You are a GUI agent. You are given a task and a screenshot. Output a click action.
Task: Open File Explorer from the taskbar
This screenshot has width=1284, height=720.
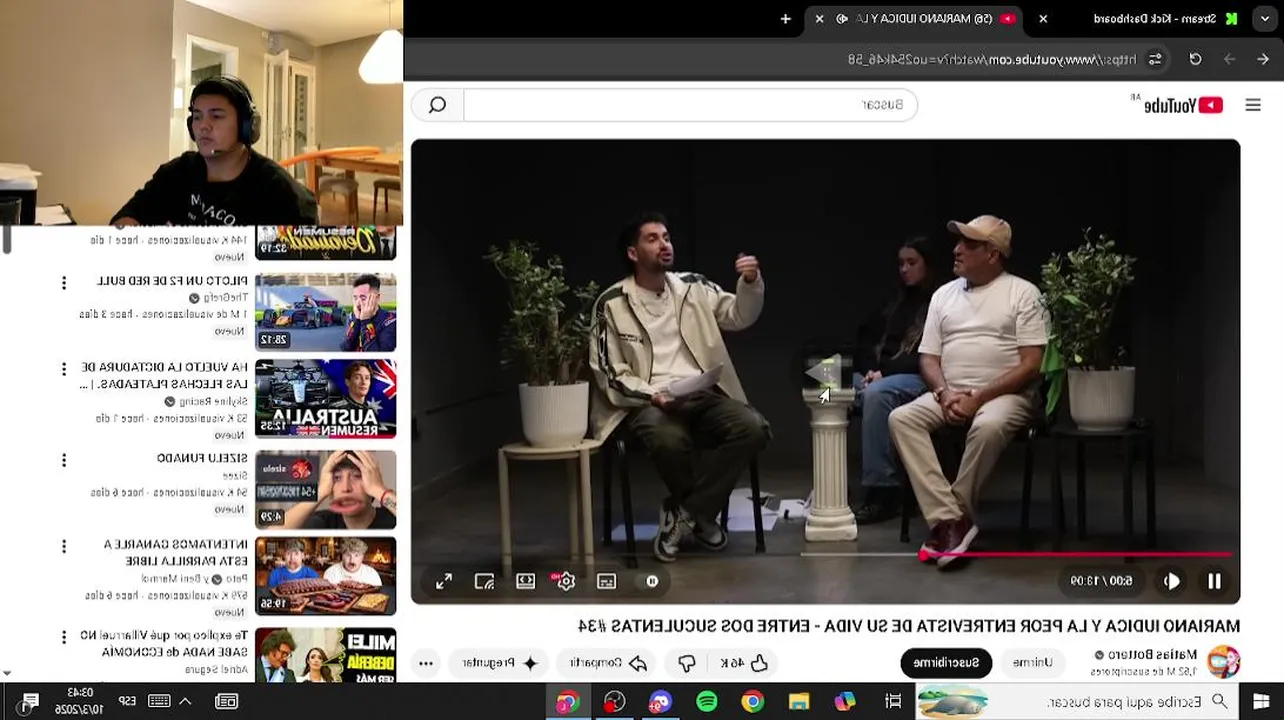click(799, 701)
